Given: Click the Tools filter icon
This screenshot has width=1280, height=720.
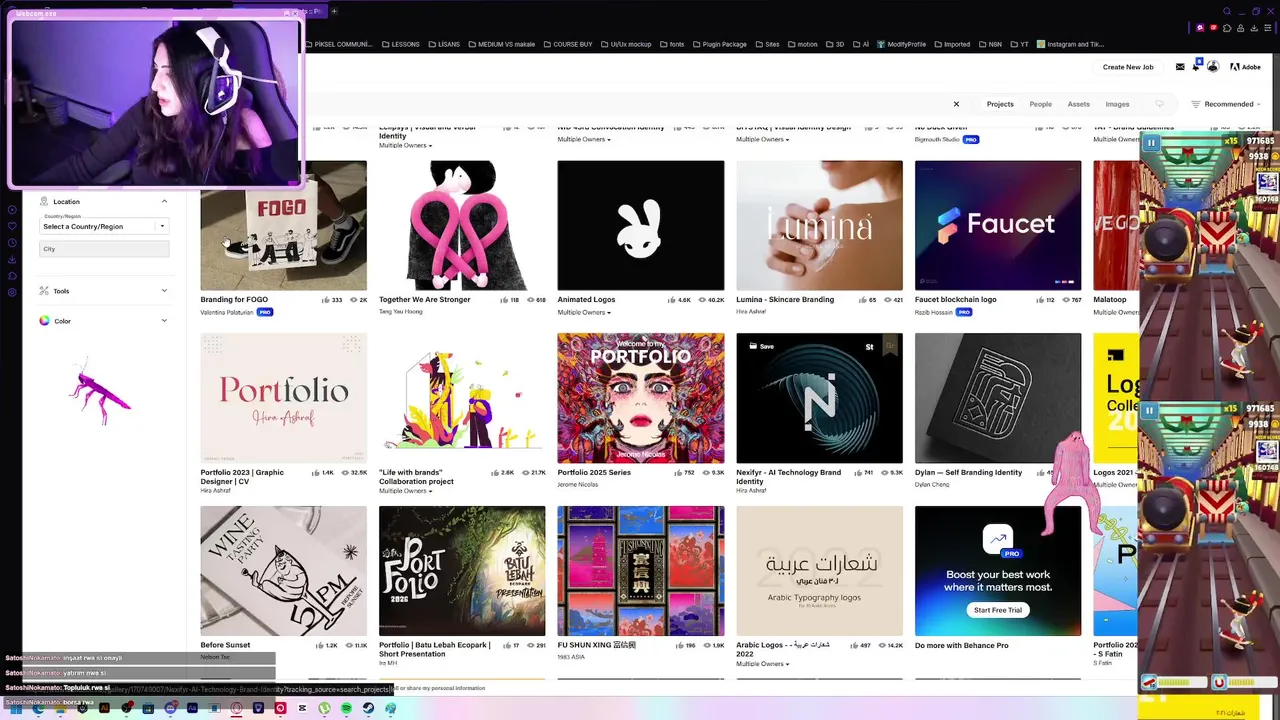Looking at the screenshot, I should [44, 291].
